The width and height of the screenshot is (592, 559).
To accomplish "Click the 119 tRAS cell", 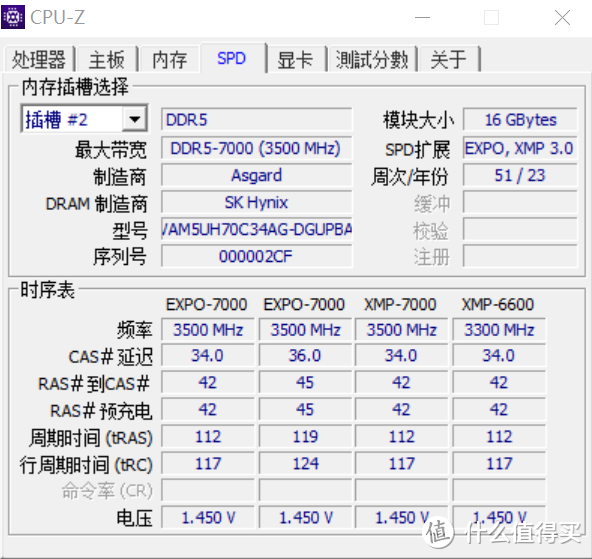I will click(x=305, y=437).
